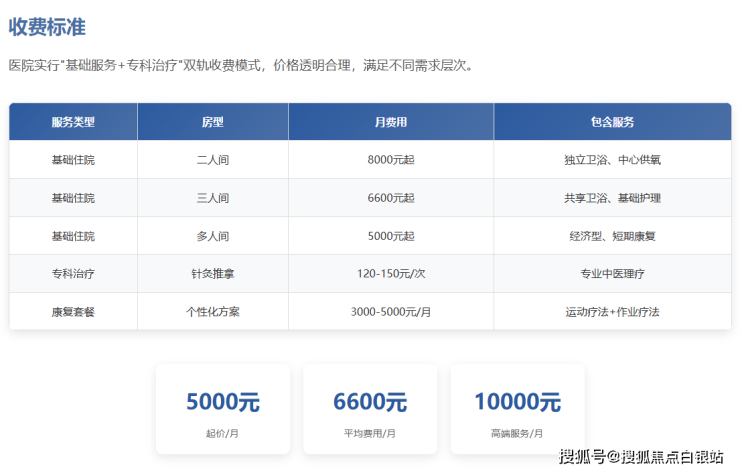Viewport: 740px width, 473px height.
Task: Select the 包含服务 column header
Action: pyautogui.click(x=612, y=122)
